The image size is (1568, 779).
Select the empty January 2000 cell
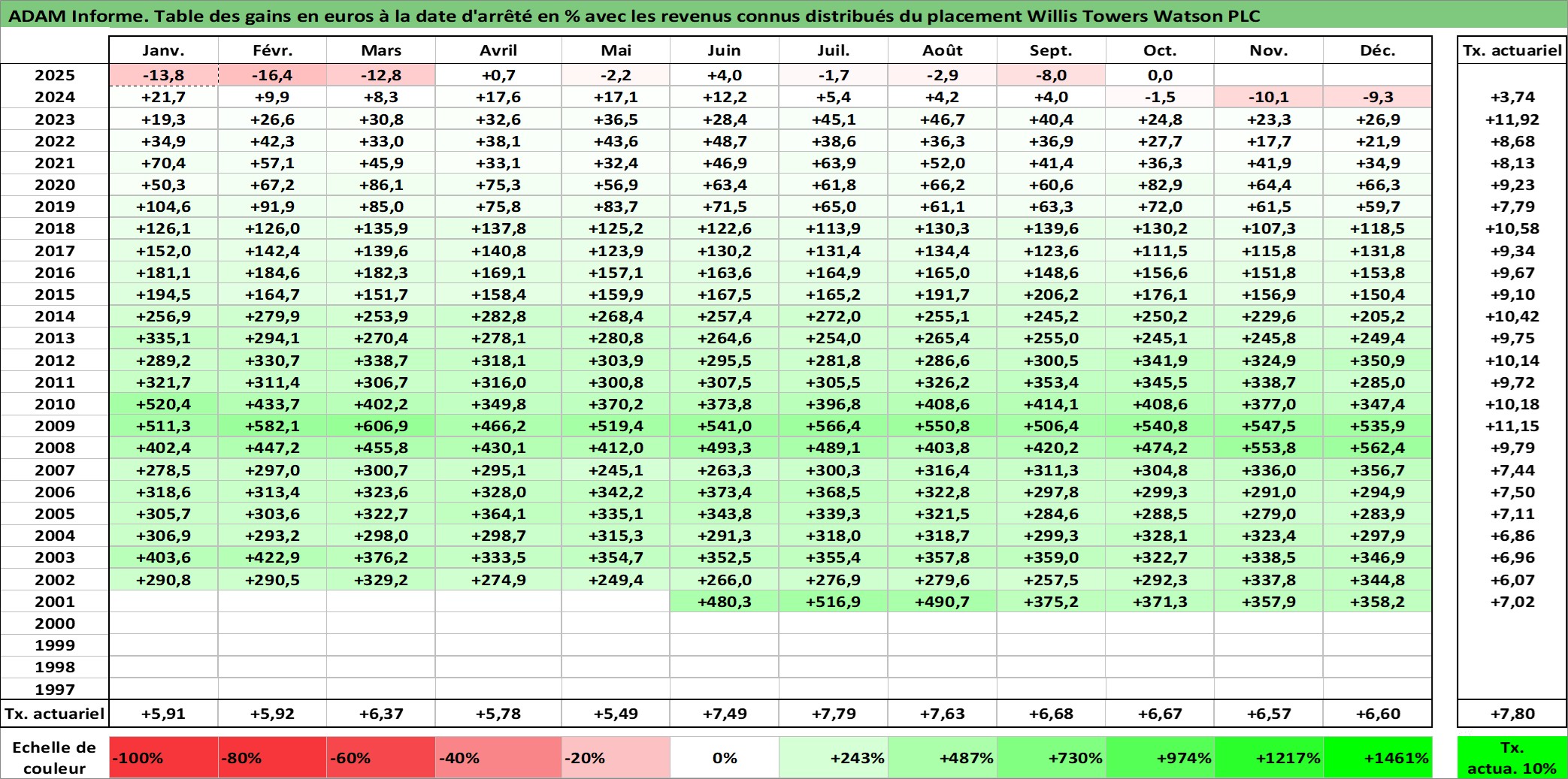[x=164, y=624]
